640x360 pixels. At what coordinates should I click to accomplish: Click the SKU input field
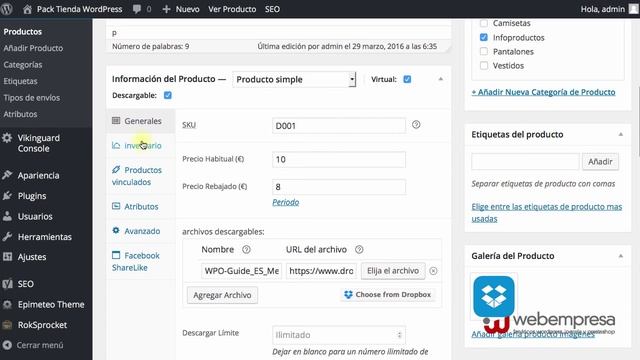point(339,126)
